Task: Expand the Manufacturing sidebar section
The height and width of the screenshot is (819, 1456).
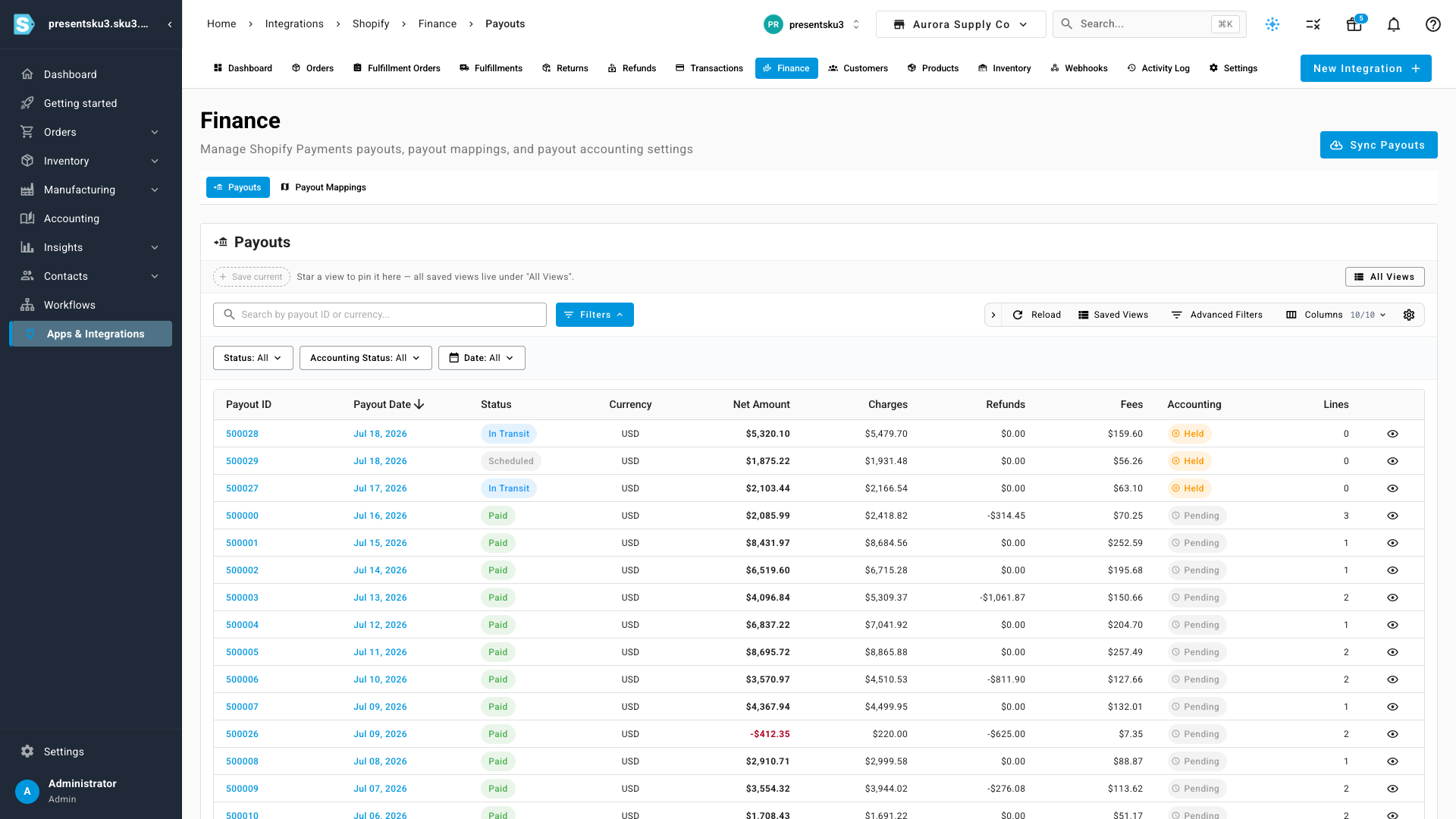Action: tap(155, 190)
